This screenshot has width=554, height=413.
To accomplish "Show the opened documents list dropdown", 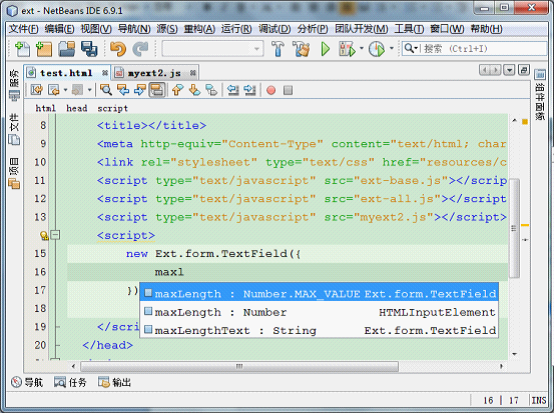I will 509,70.
